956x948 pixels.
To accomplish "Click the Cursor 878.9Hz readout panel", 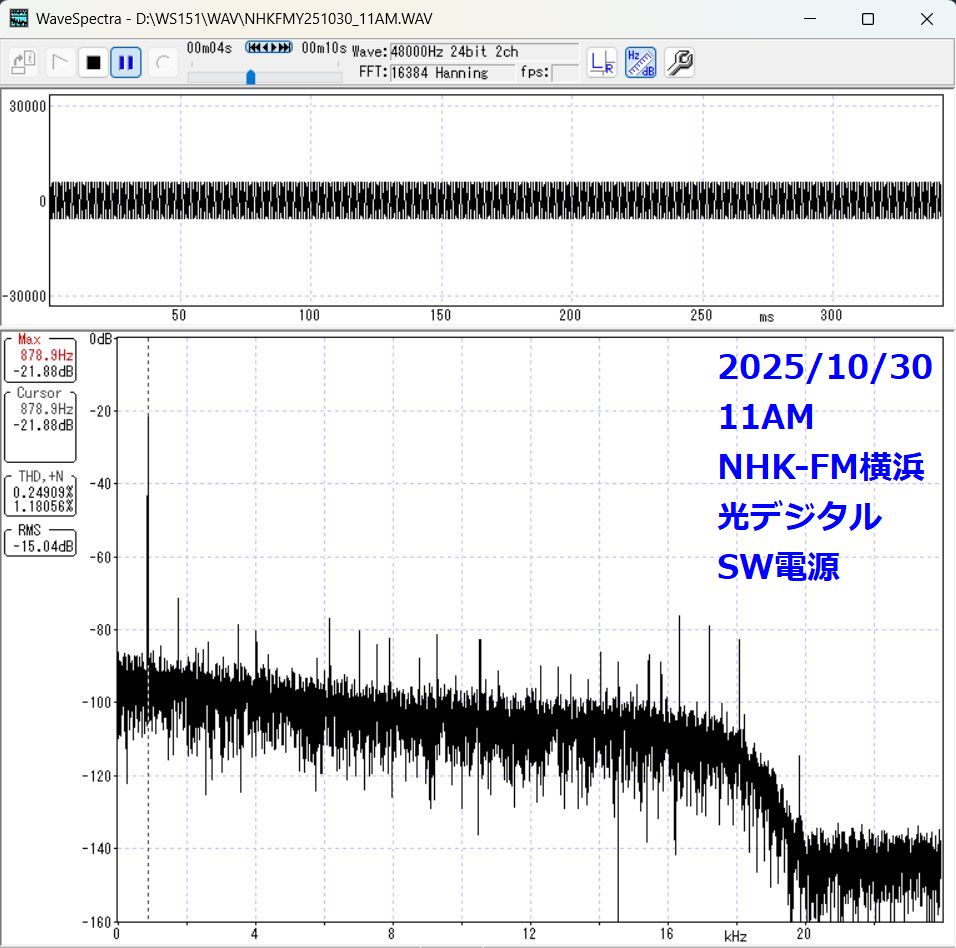I will pos(40,411).
